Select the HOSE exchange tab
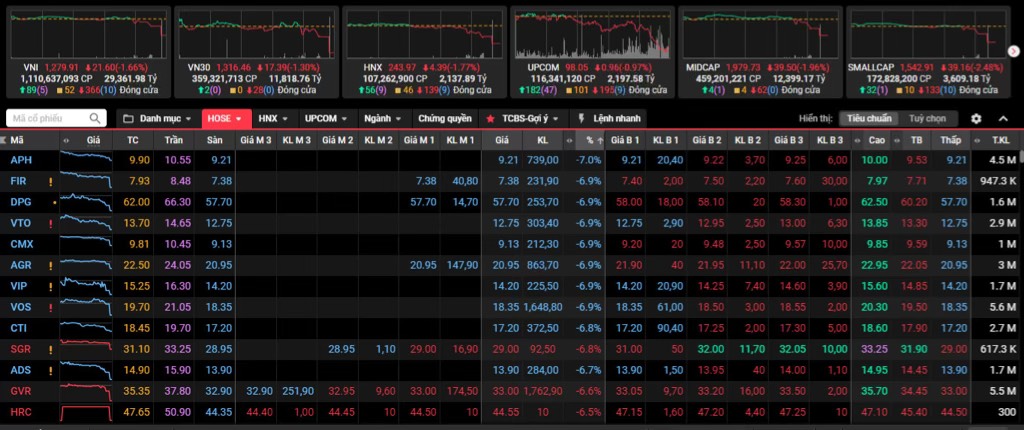The image size is (1024, 430). click(x=223, y=118)
